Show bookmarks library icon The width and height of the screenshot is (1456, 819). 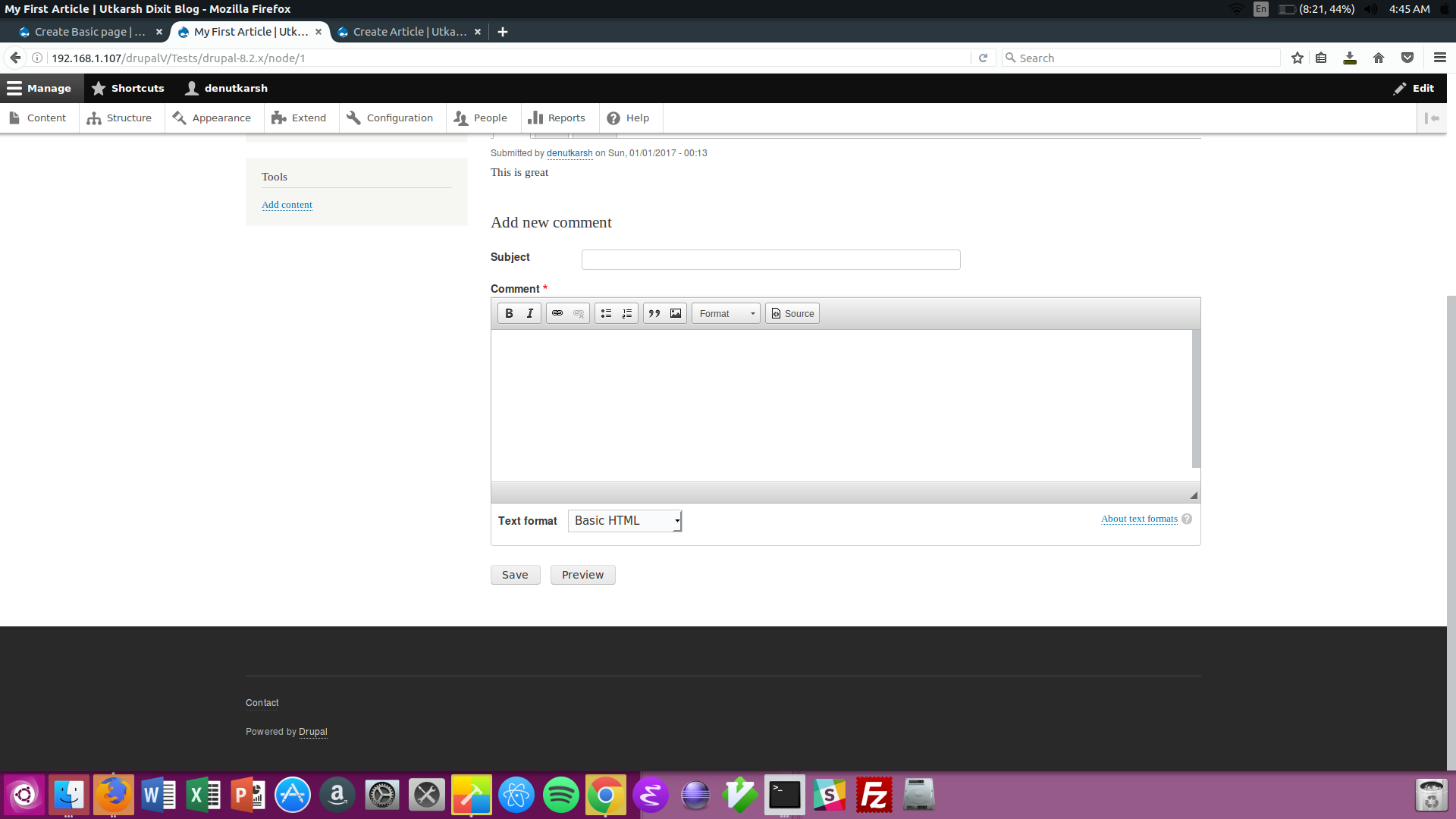click(x=1321, y=58)
